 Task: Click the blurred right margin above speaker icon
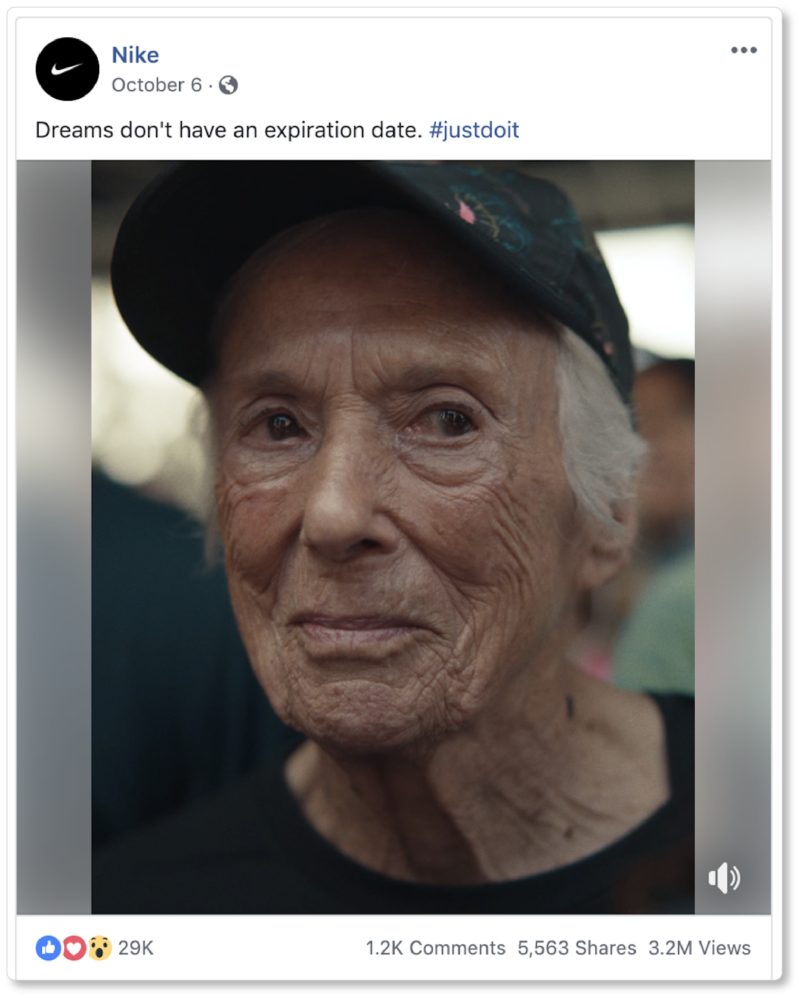(x=732, y=500)
